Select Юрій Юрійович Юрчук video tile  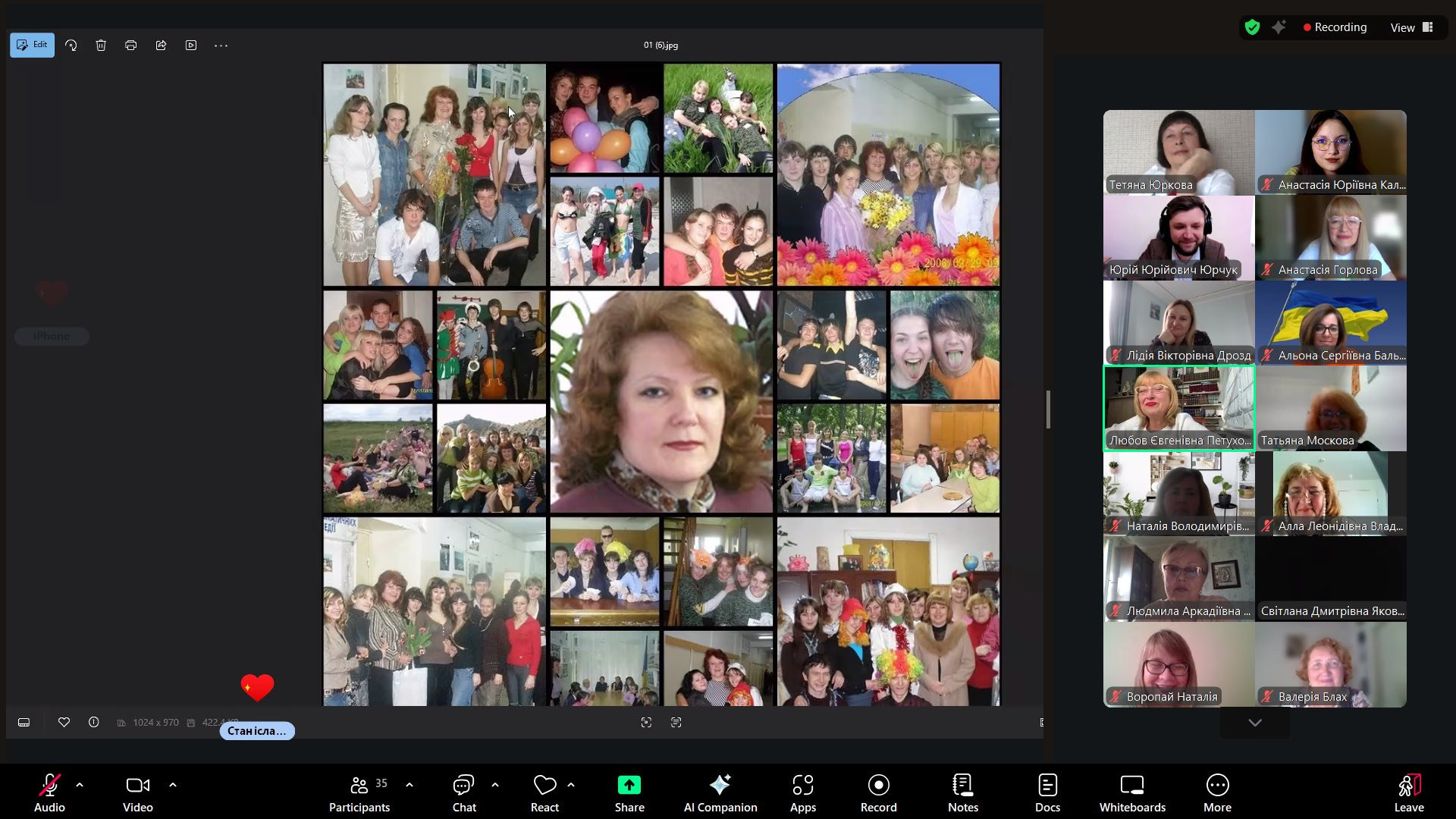point(1178,238)
